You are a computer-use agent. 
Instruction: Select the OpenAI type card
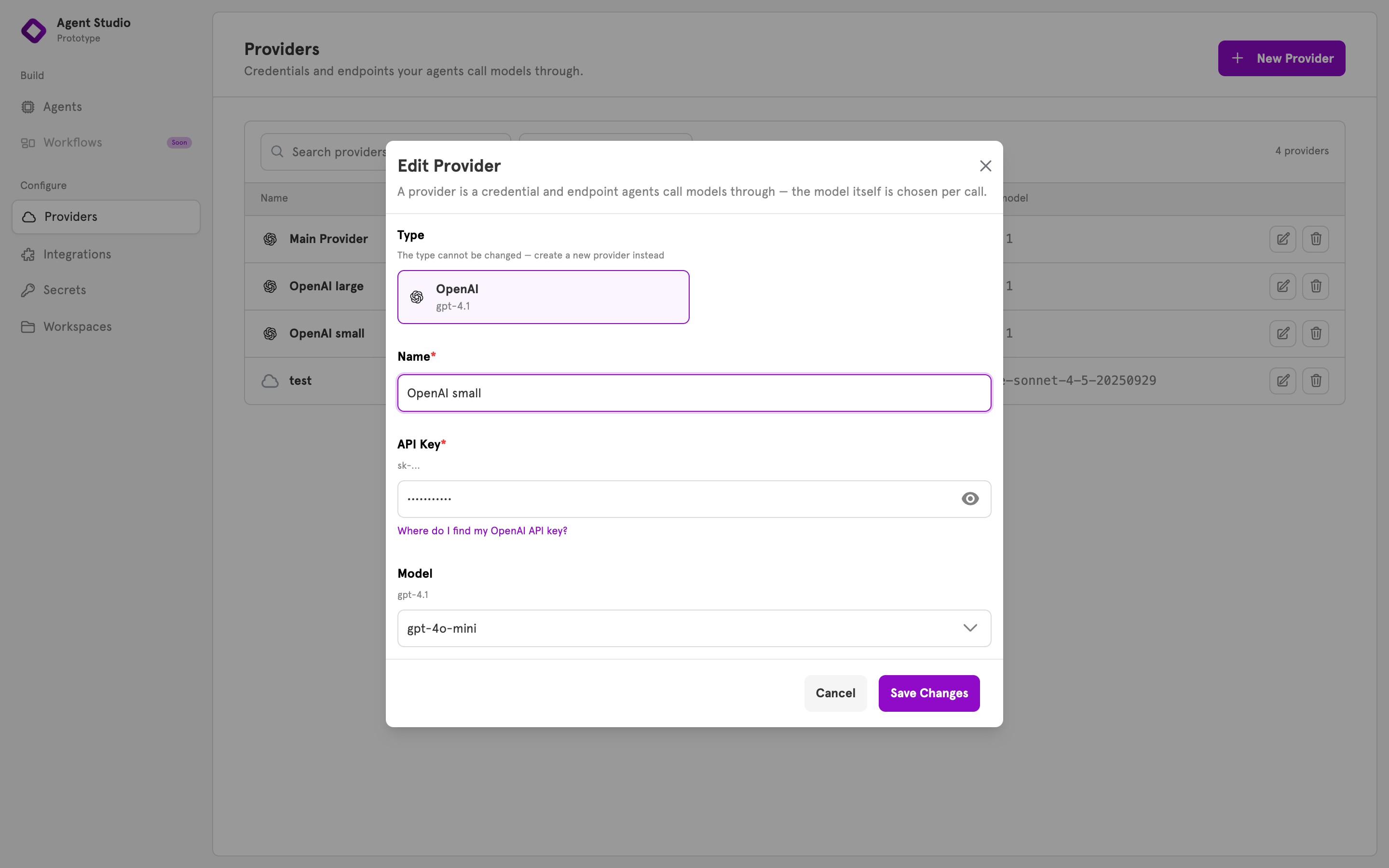point(543,297)
